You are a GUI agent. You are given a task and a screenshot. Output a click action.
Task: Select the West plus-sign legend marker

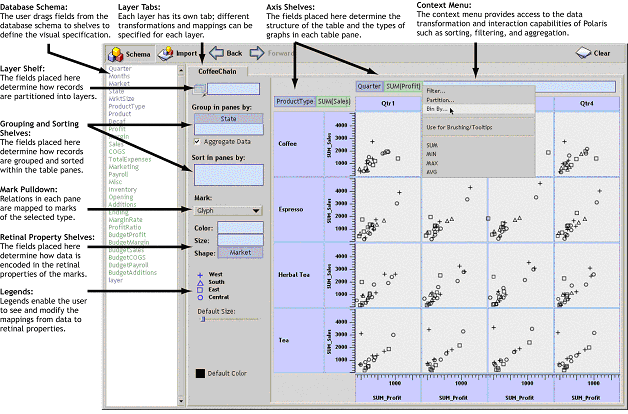point(201,273)
